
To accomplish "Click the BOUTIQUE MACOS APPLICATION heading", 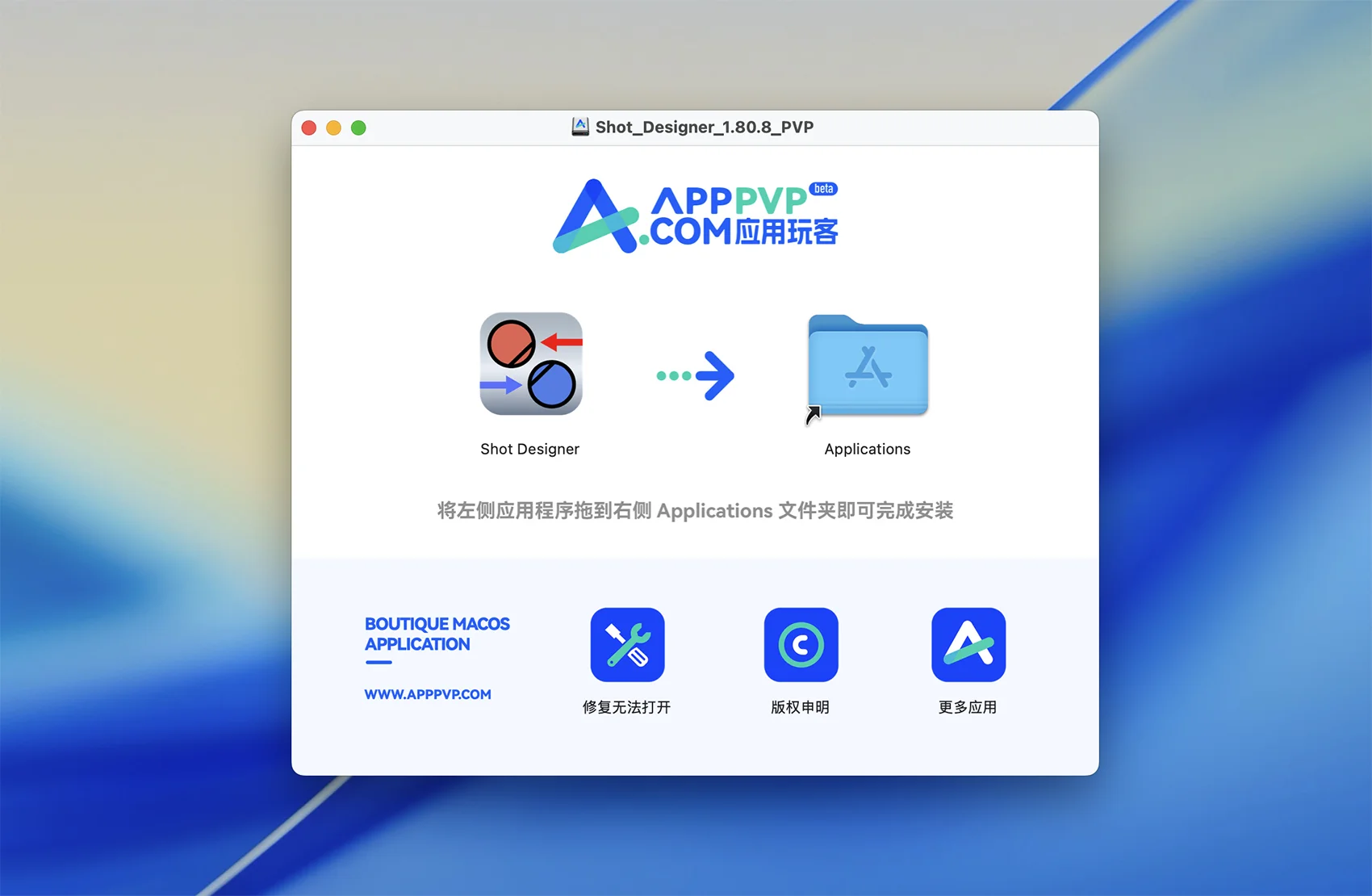I will [437, 634].
